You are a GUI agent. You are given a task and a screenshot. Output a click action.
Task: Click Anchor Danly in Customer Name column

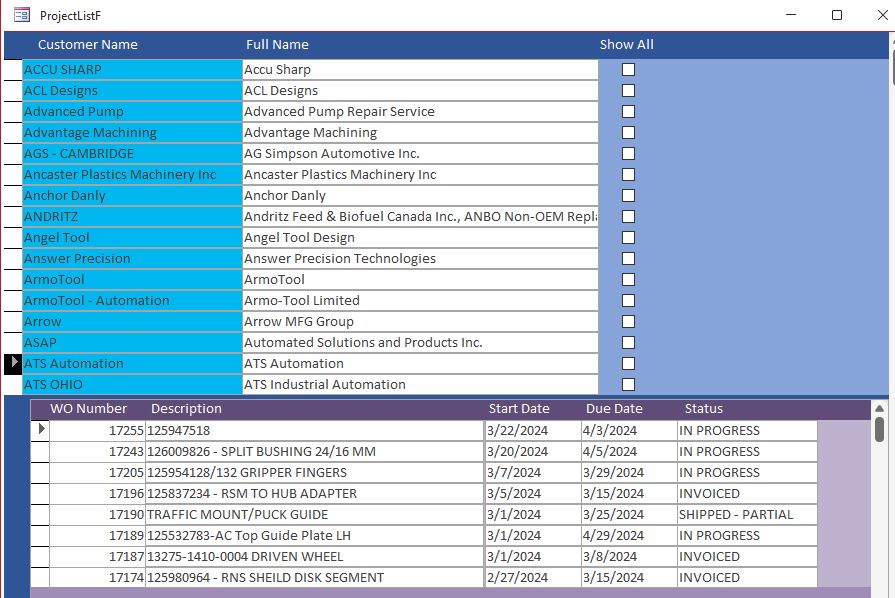[x=132, y=196]
